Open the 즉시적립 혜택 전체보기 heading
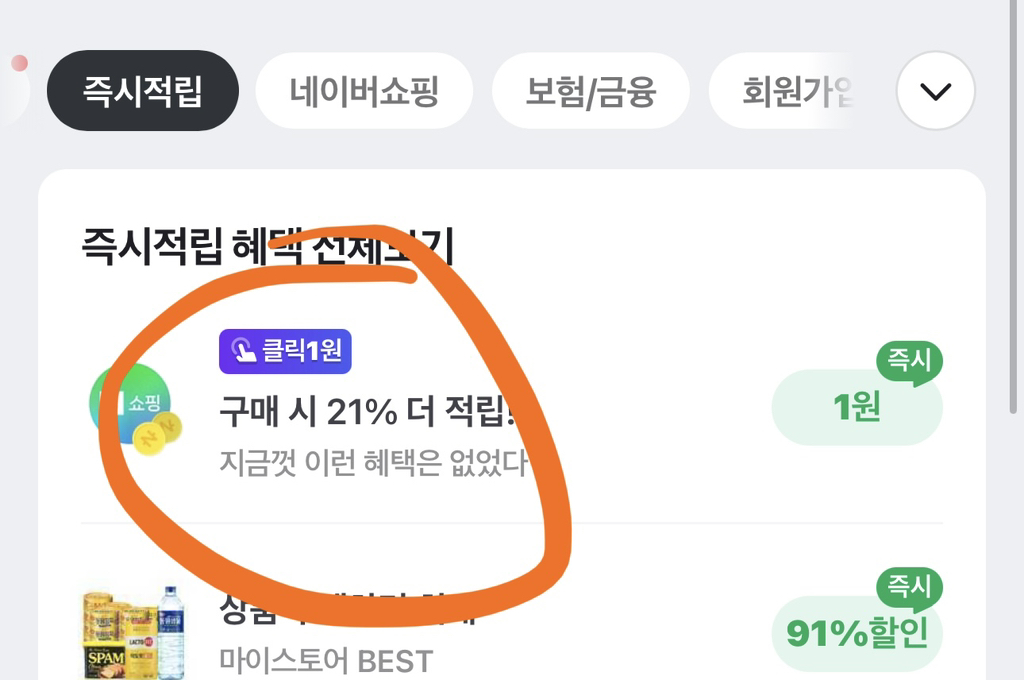1024x680 pixels. (267, 246)
